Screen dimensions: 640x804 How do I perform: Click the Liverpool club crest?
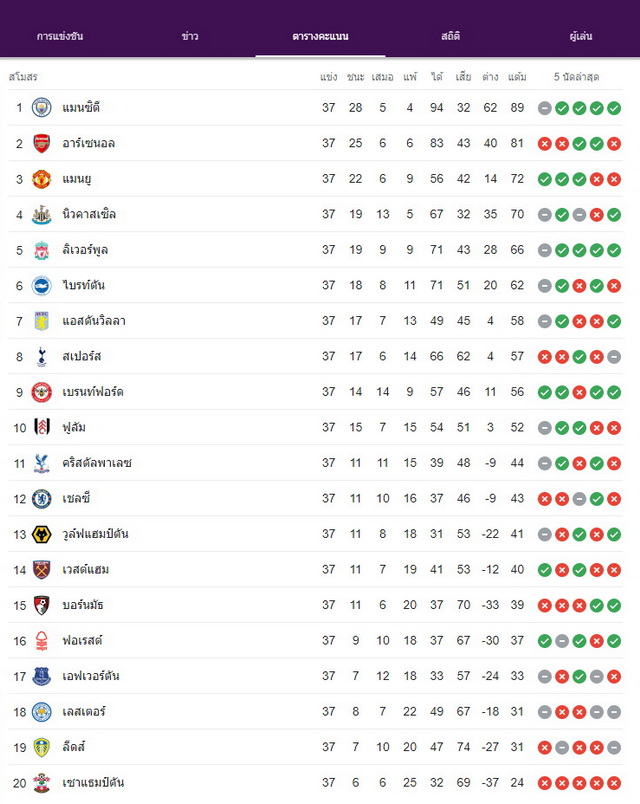42,250
